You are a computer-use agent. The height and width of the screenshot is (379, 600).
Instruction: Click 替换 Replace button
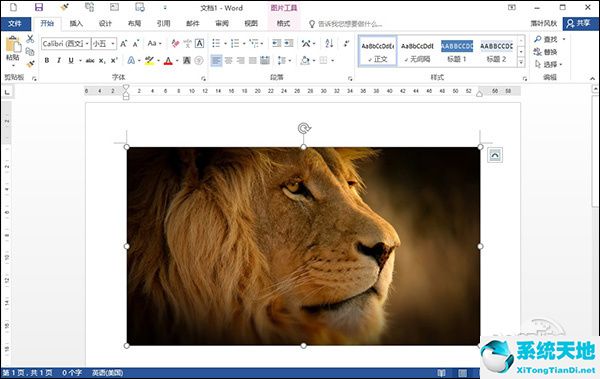(546, 52)
